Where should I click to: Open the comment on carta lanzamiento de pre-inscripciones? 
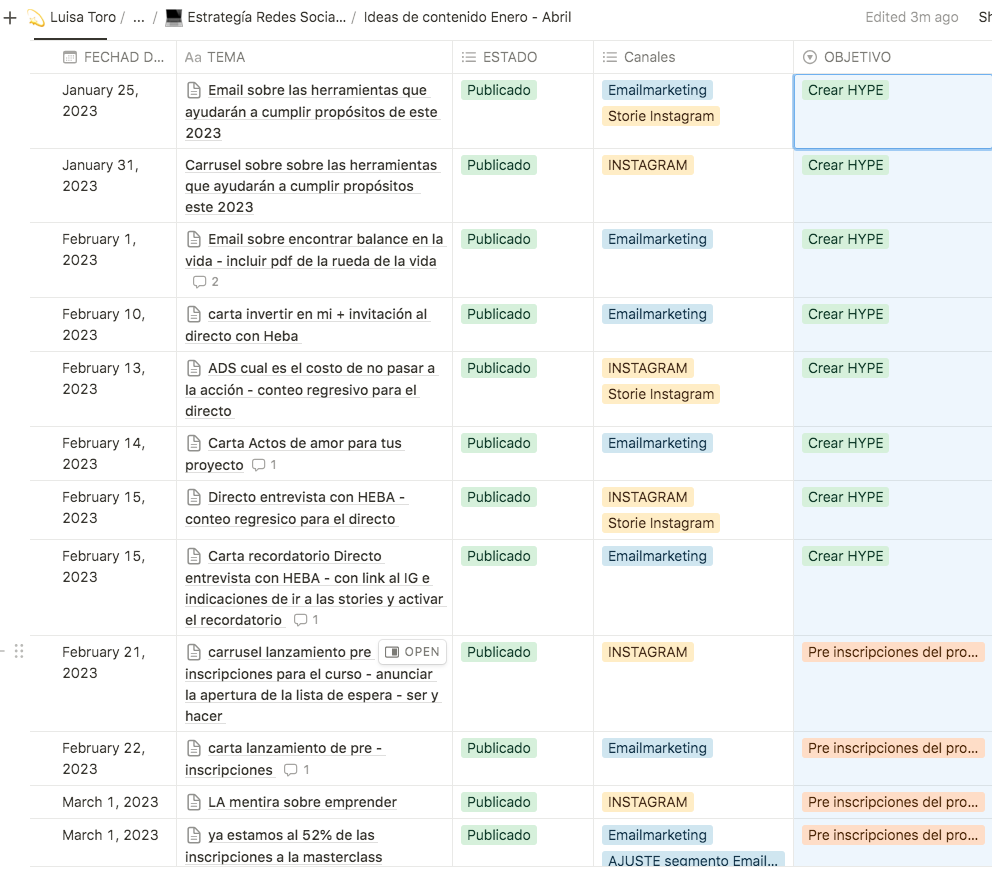coord(297,770)
